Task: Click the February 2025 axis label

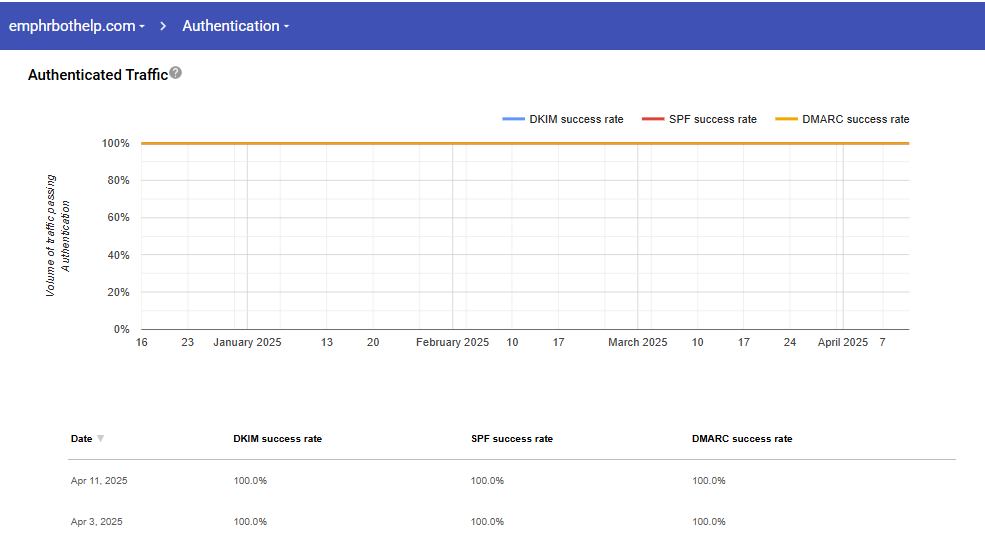Action: (452, 342)
